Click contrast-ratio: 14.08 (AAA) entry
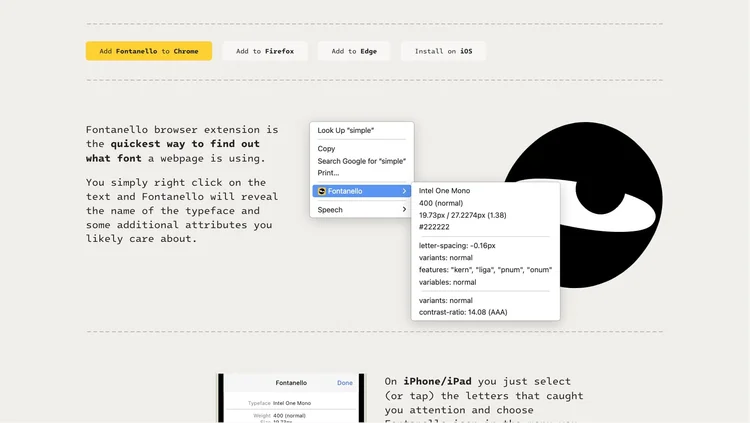The height and width of the screenshot is (423, 750). (463, 312)
